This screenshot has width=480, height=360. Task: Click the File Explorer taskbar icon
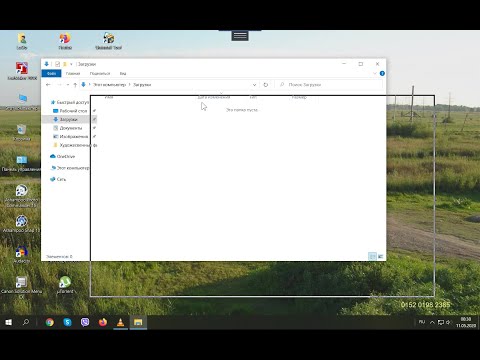[138, 322]
